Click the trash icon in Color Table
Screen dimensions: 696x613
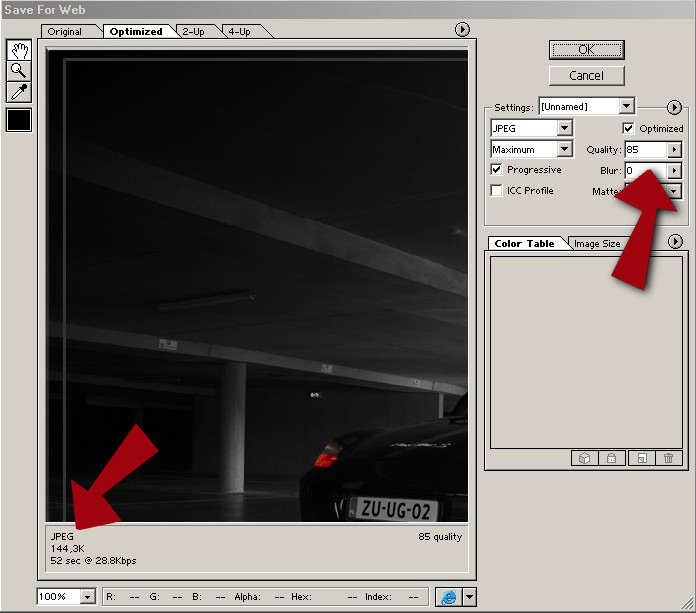click(x=669, y=458)
